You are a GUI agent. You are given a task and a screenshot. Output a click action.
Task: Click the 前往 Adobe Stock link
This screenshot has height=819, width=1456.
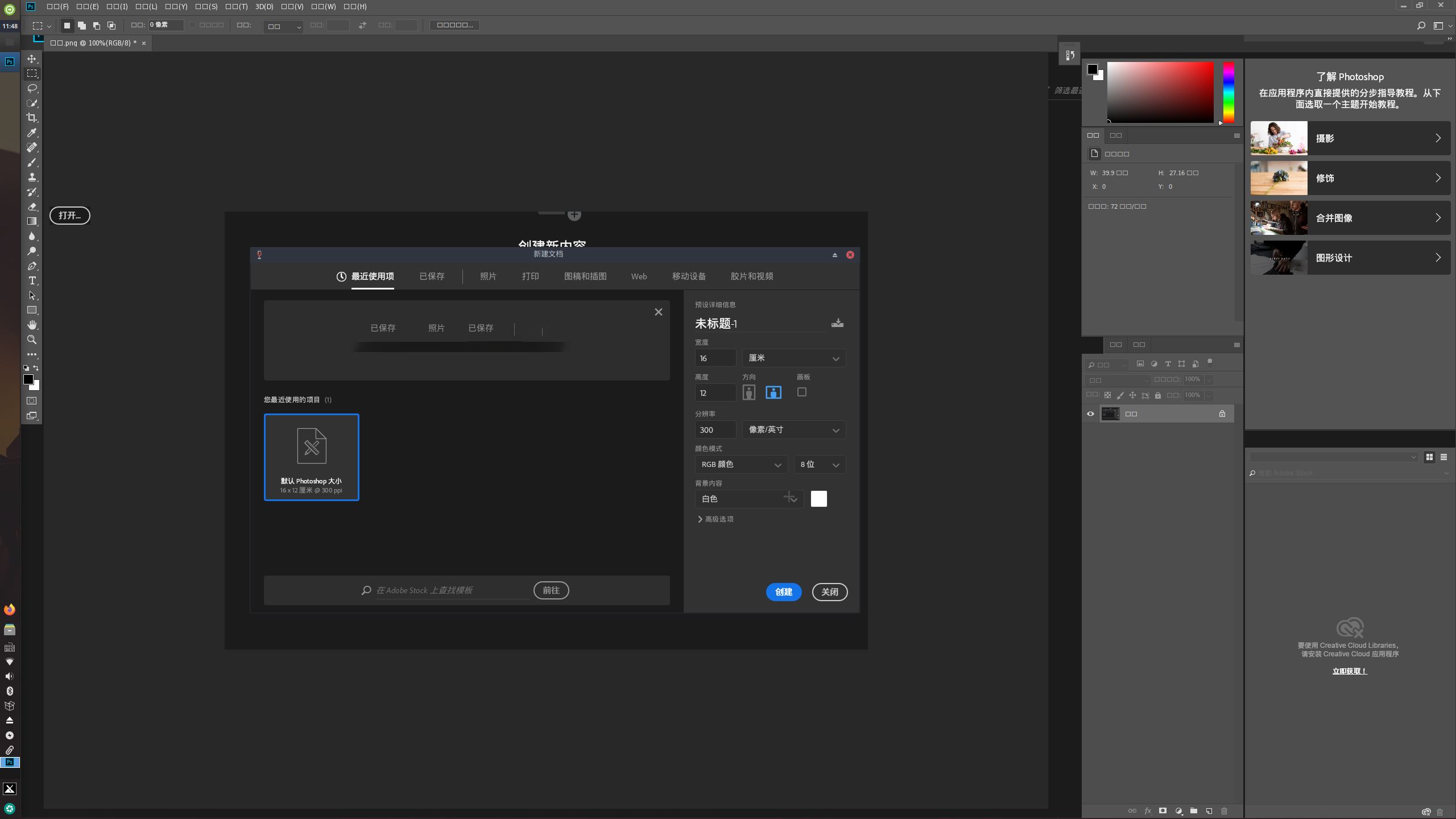(x=551, y=590)
